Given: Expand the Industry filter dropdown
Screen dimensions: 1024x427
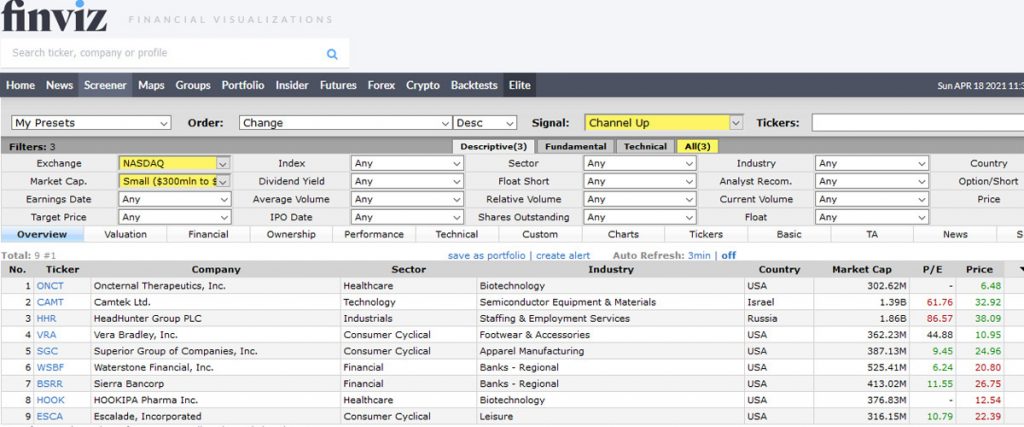Looking at the screenshot, I should point(872,163).
